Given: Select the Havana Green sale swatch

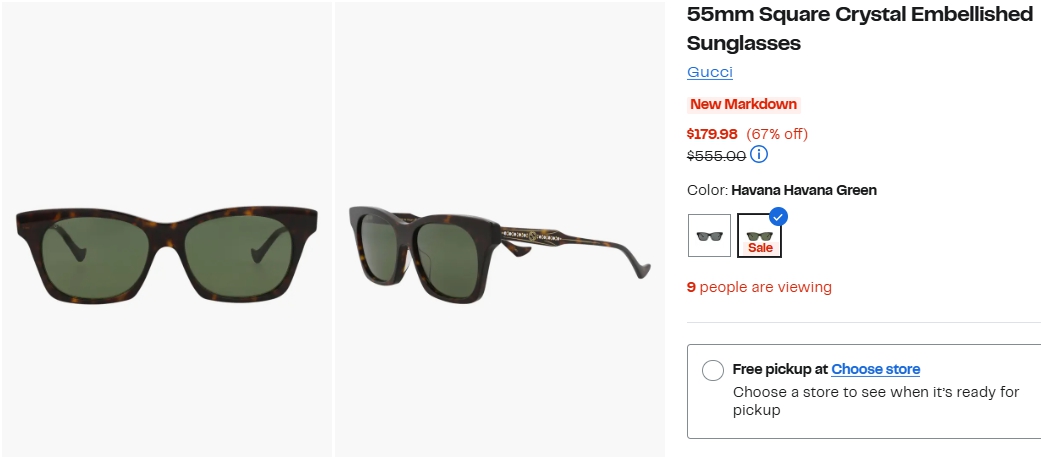Looking at the screenshot, I should pos(759,234).
